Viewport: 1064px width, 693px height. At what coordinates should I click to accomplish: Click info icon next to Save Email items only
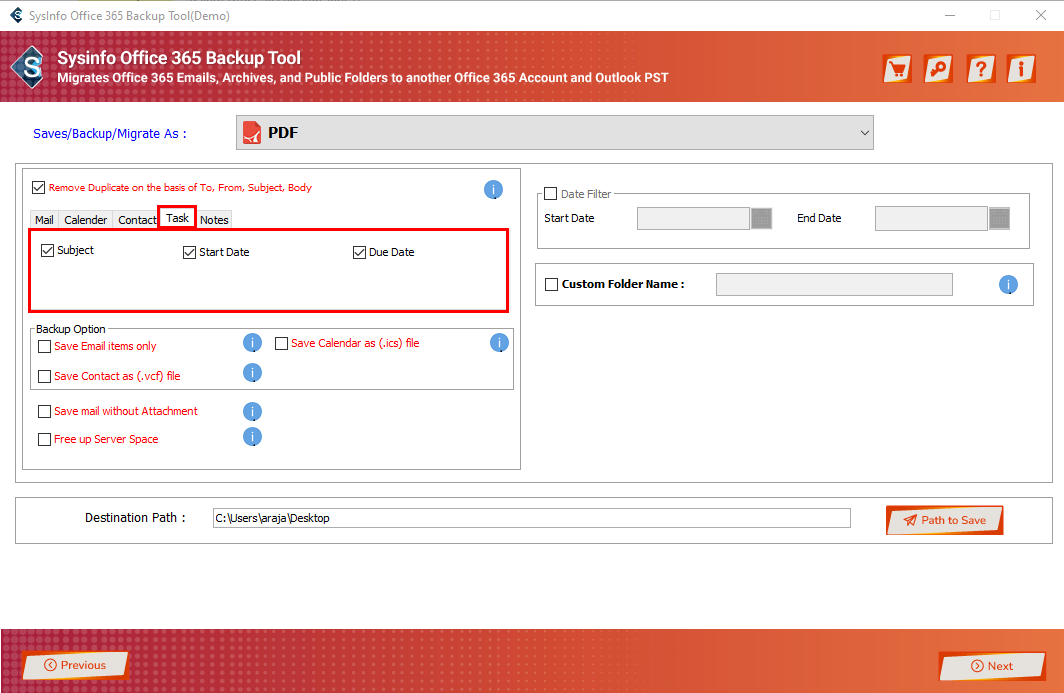pyautogui.click(x=252, y=343)
